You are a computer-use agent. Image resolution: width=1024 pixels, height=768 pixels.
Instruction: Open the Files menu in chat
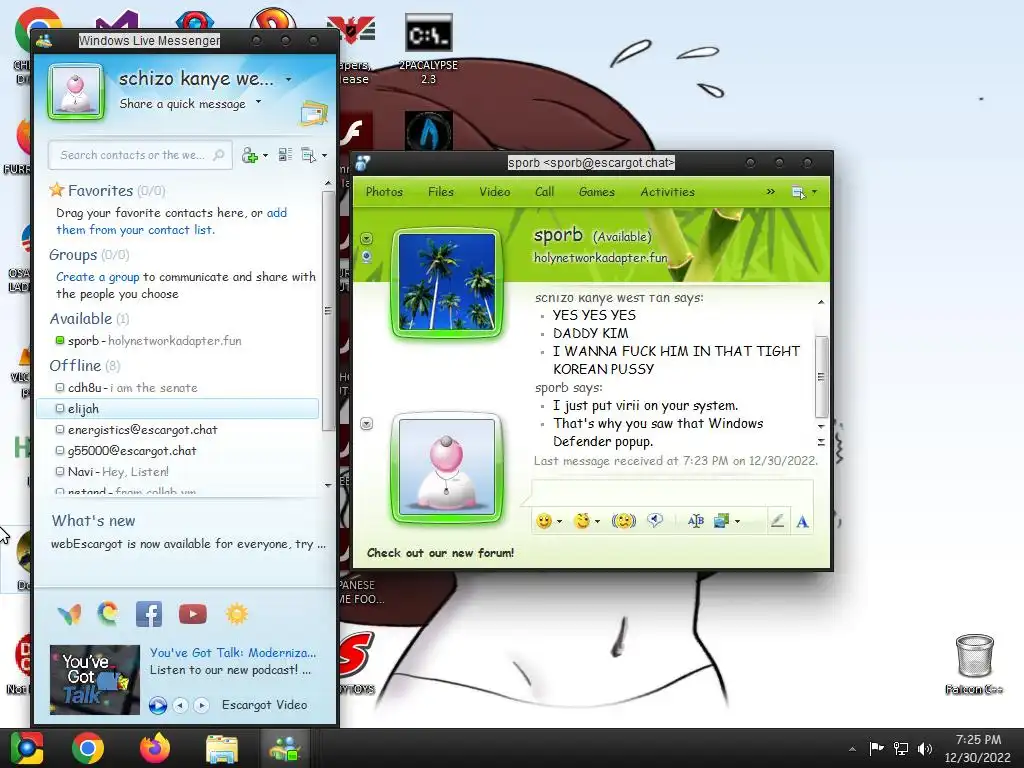441,192
